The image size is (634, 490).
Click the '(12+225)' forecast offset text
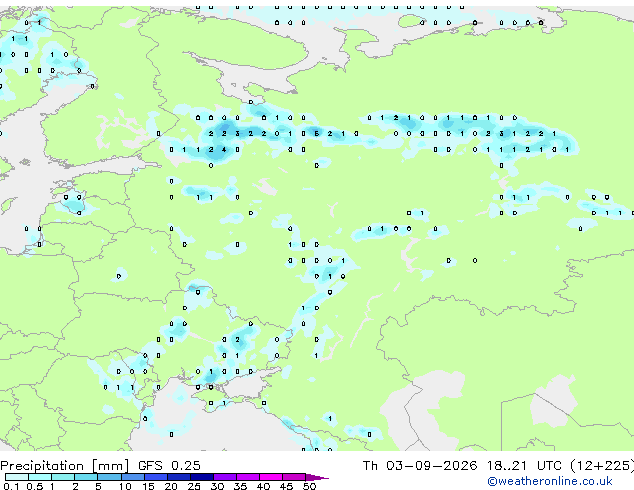pos(602,466)
